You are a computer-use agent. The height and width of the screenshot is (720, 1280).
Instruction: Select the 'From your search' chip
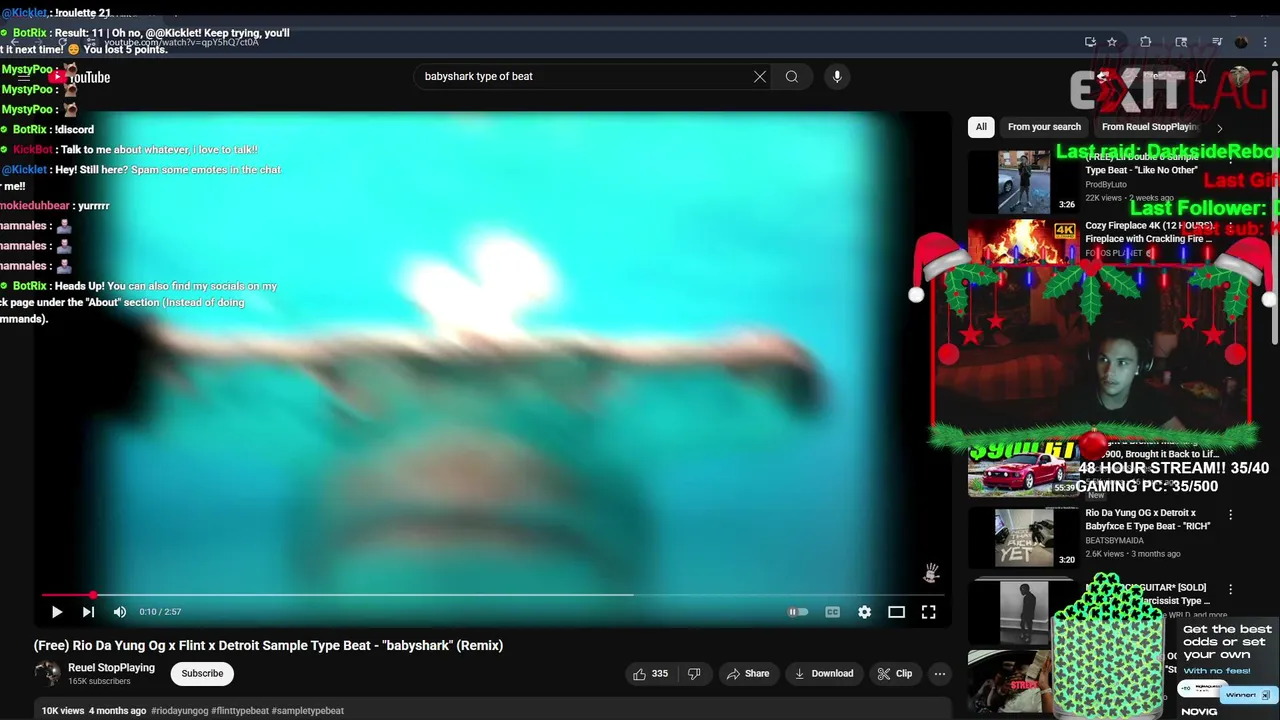pyautogui.click(x=1044, y=127)
